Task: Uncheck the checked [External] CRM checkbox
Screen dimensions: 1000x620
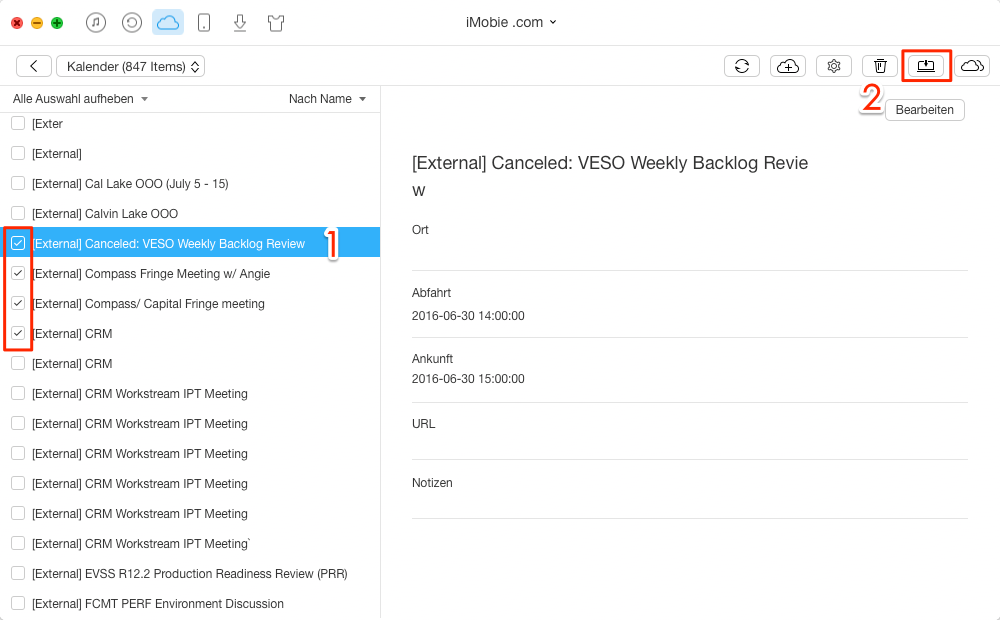Action: click(18, 333)
